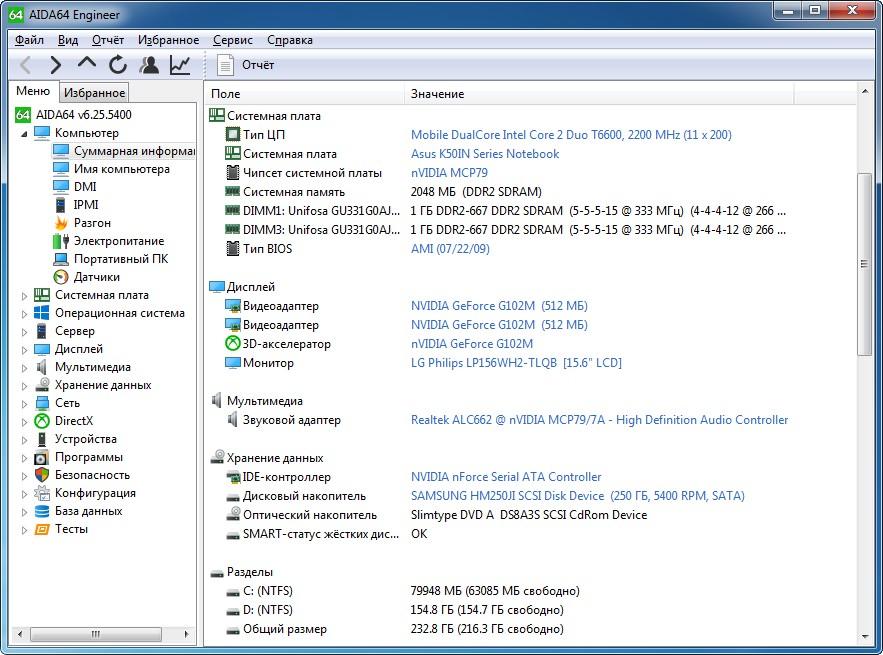
Task: Open the Справка menu
Action: (x=289, y=40)
